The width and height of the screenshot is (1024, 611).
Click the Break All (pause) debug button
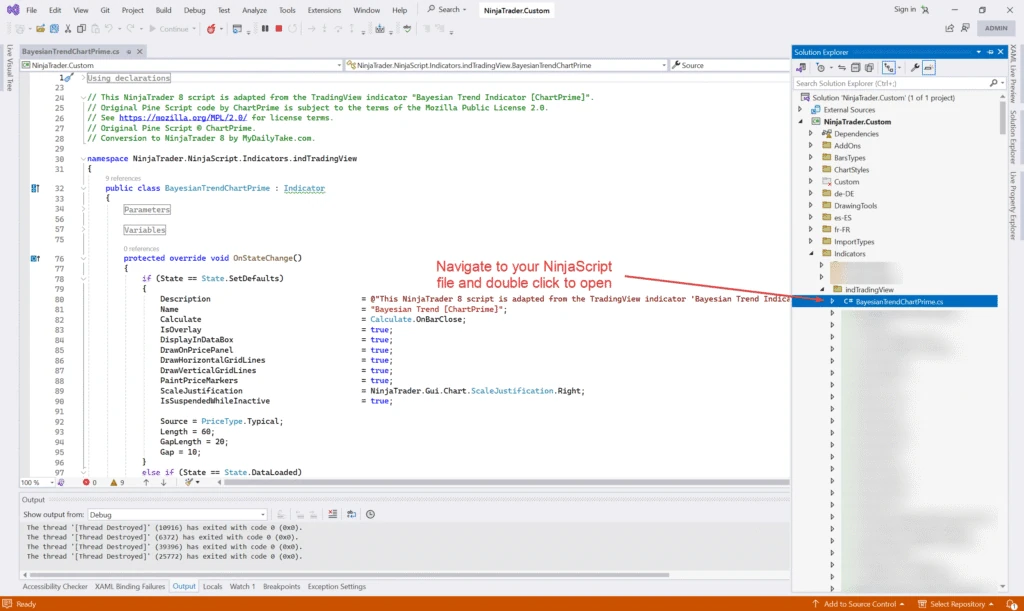click(265, 29)
